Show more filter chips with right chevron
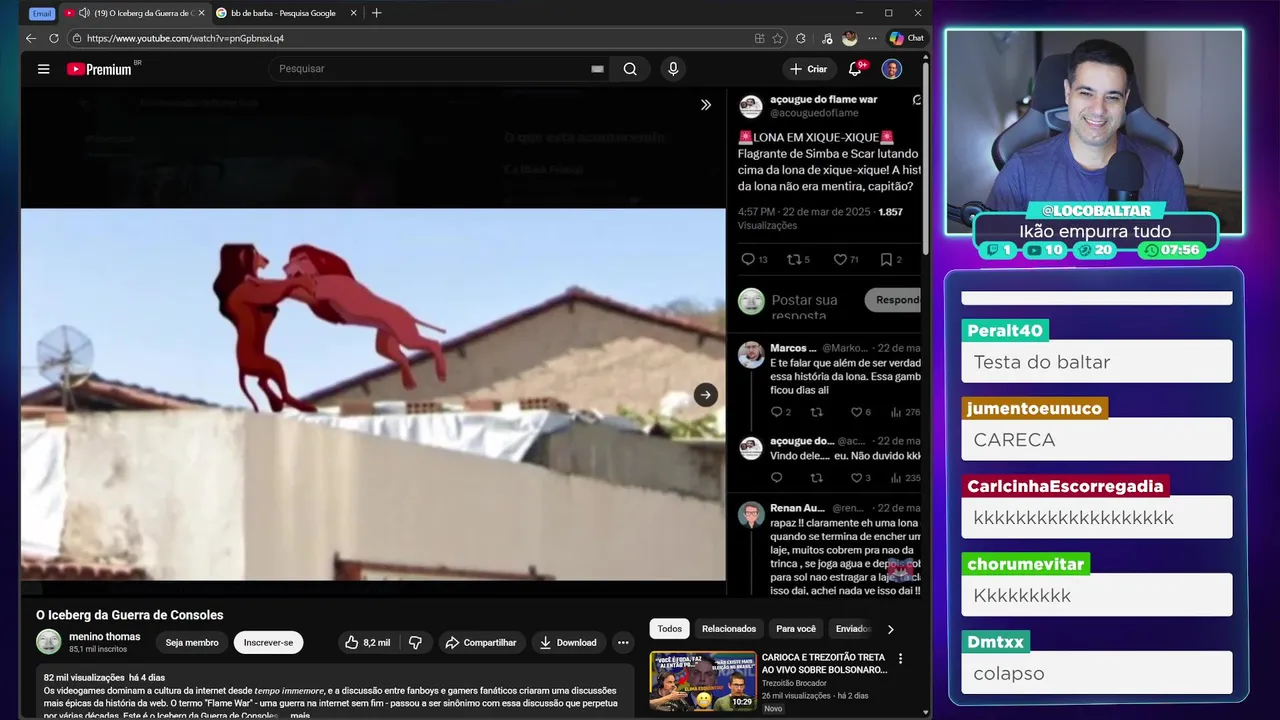 pos(891,629)
